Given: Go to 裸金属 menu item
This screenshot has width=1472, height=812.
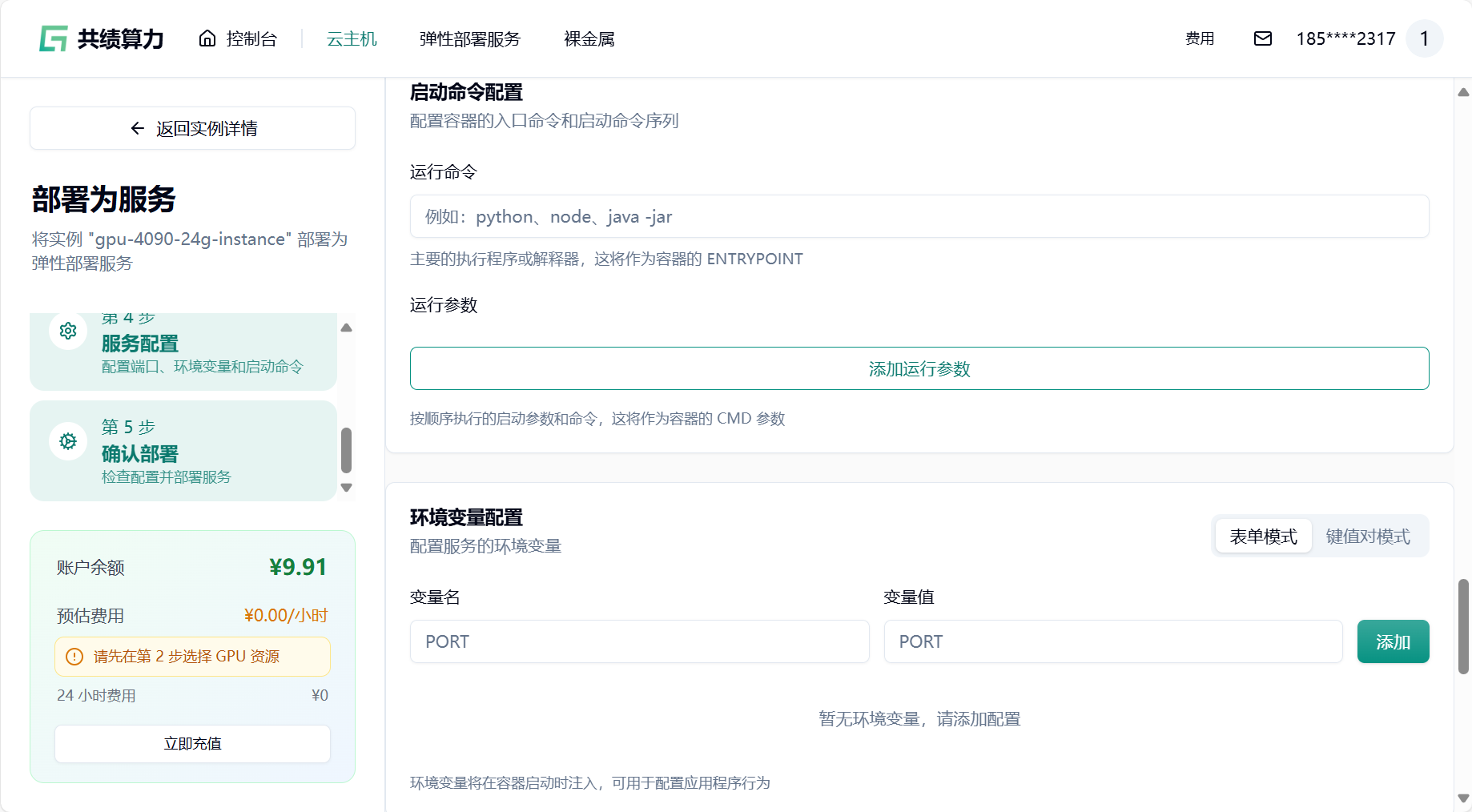Looking at the screenshot, I should click(x=589, y=38).
